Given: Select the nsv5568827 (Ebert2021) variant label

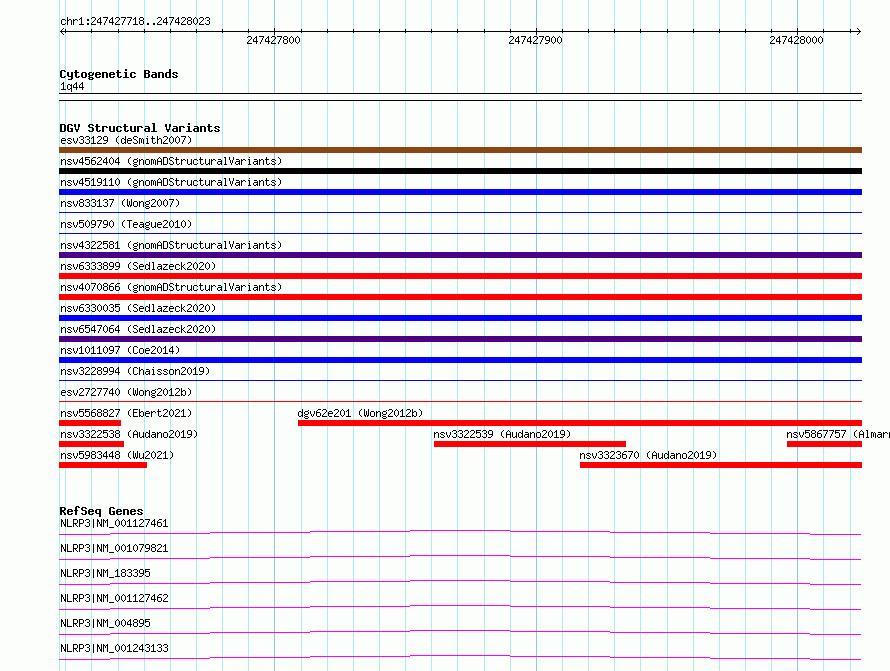Looking at the screenshot, I should point(126,413).
